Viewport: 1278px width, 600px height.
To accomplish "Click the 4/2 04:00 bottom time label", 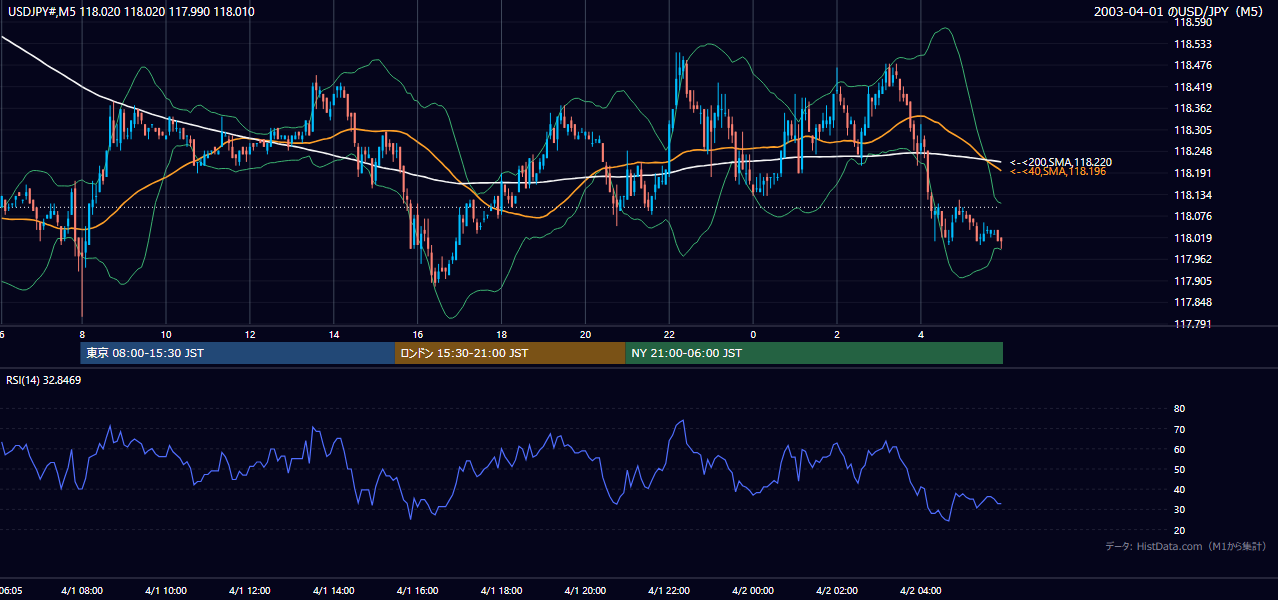I will point(922,590).
